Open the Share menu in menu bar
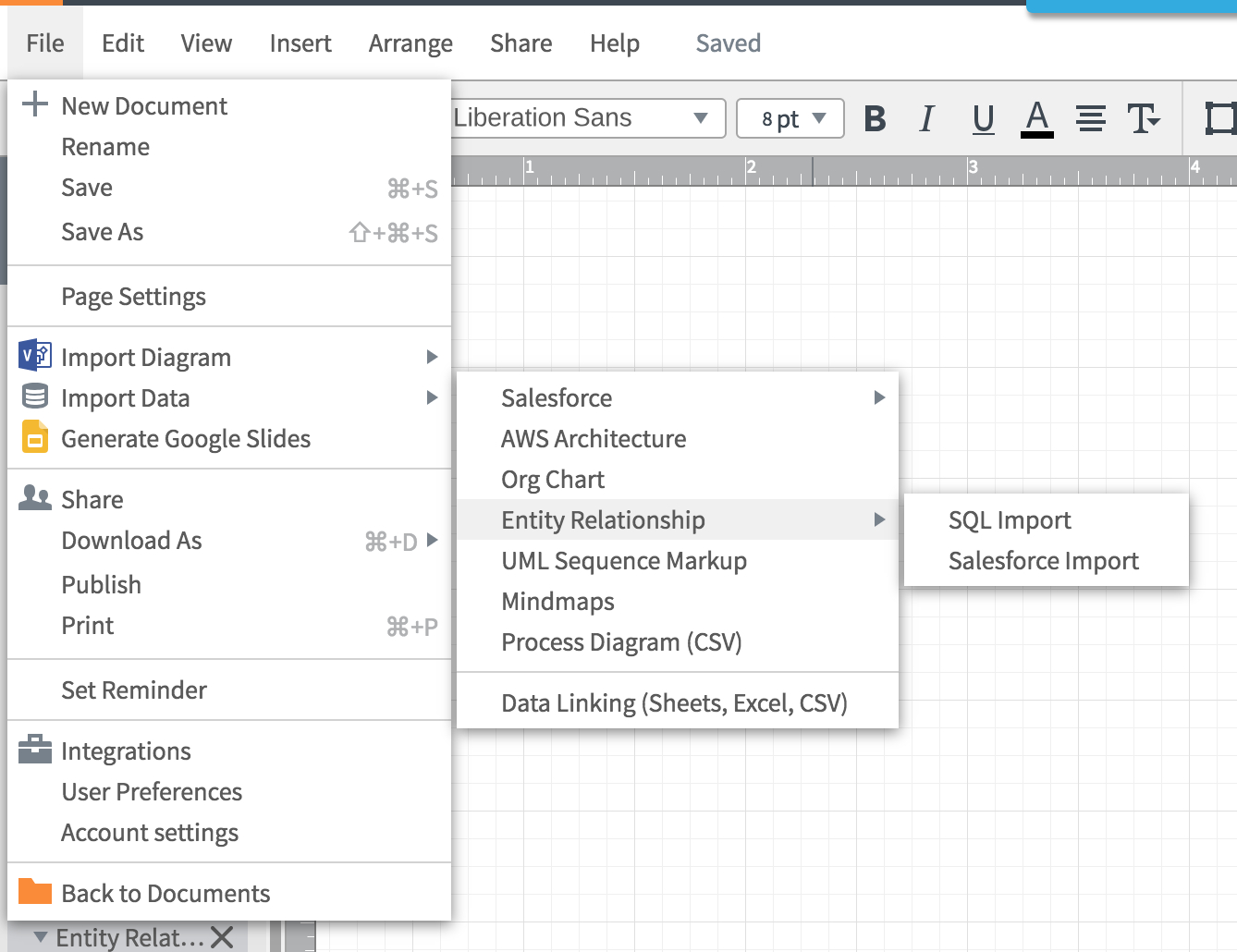 (521, 43)
